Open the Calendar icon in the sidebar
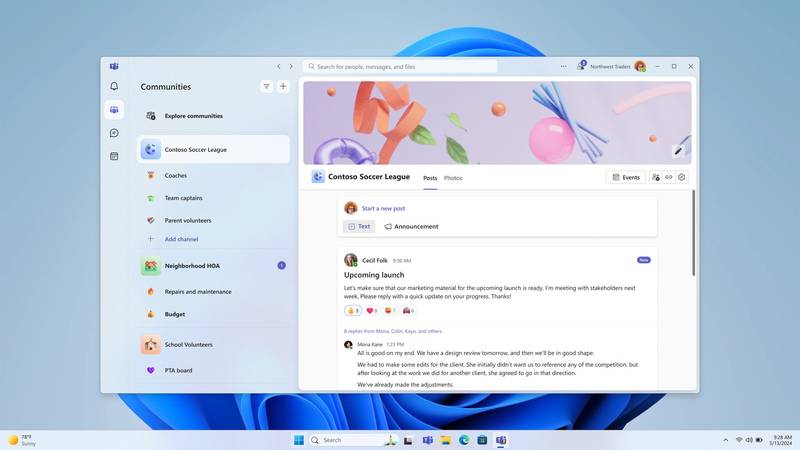The width and height of the screenshot is (800, 450). 114,156
